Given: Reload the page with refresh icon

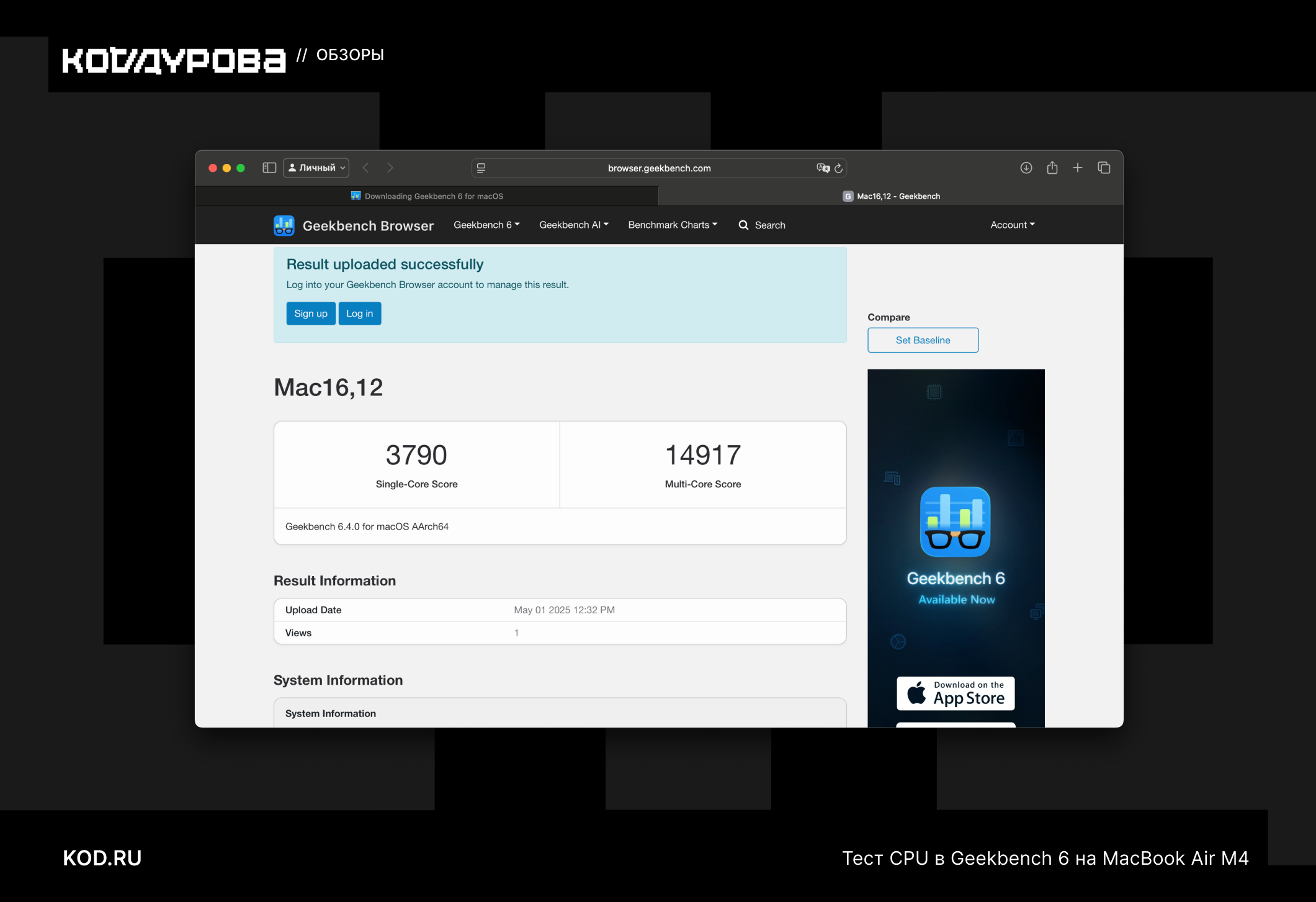Looking at the screenshot, I should (x=839, y=168).
